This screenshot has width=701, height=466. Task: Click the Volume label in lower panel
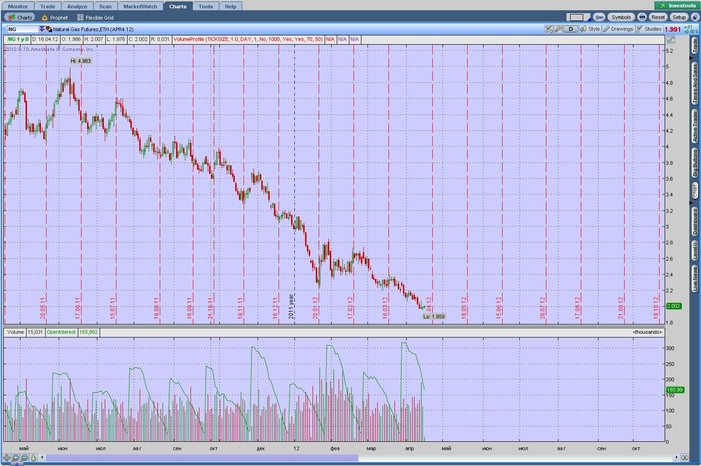pyautogui.click(x=16, y=332)
